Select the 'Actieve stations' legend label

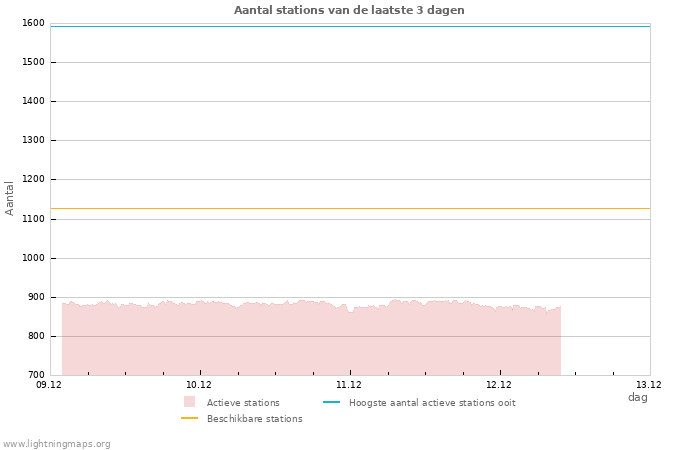pyautogui.click(x=243, y=403)
